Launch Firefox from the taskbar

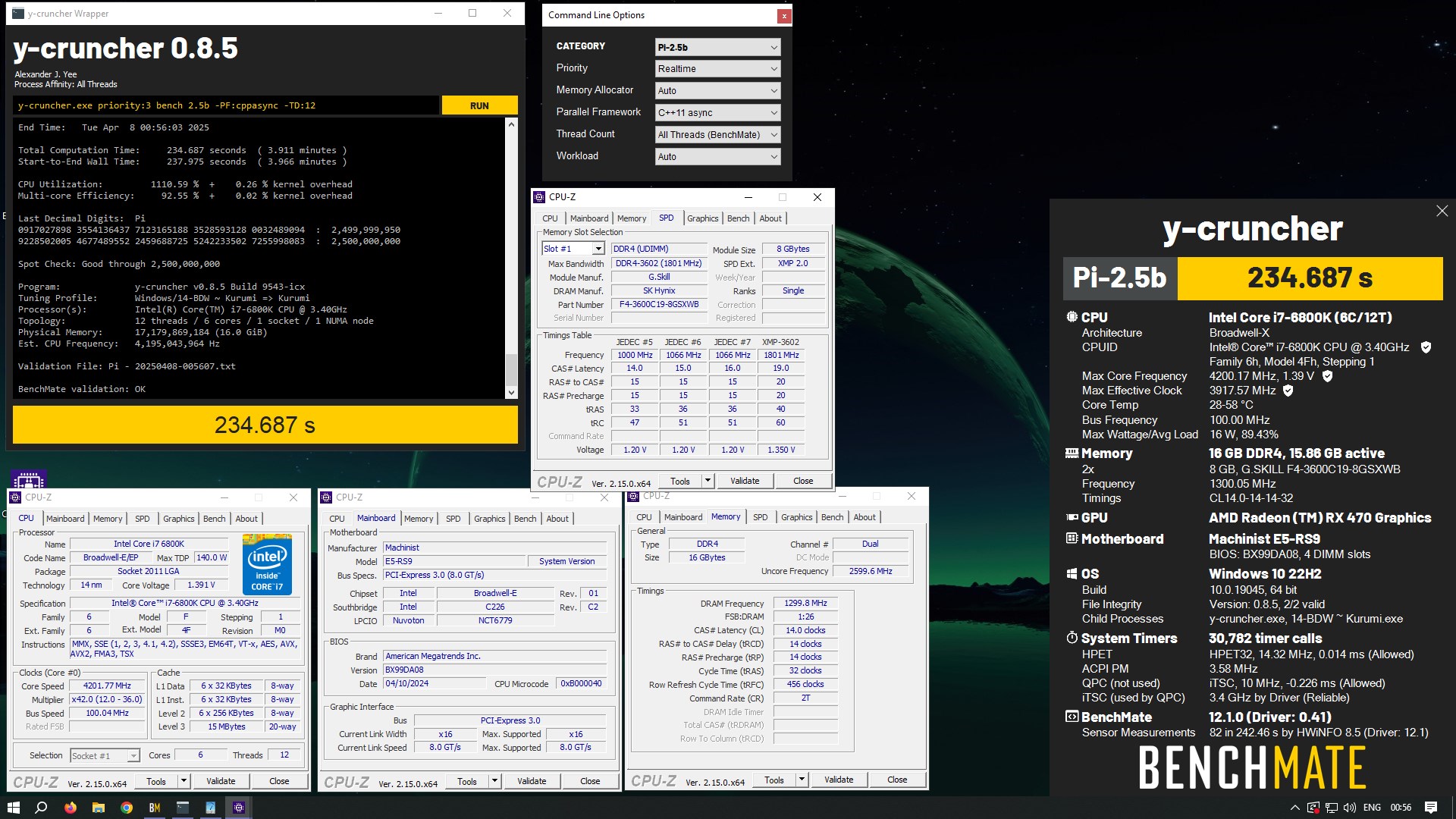click(71, 808)
